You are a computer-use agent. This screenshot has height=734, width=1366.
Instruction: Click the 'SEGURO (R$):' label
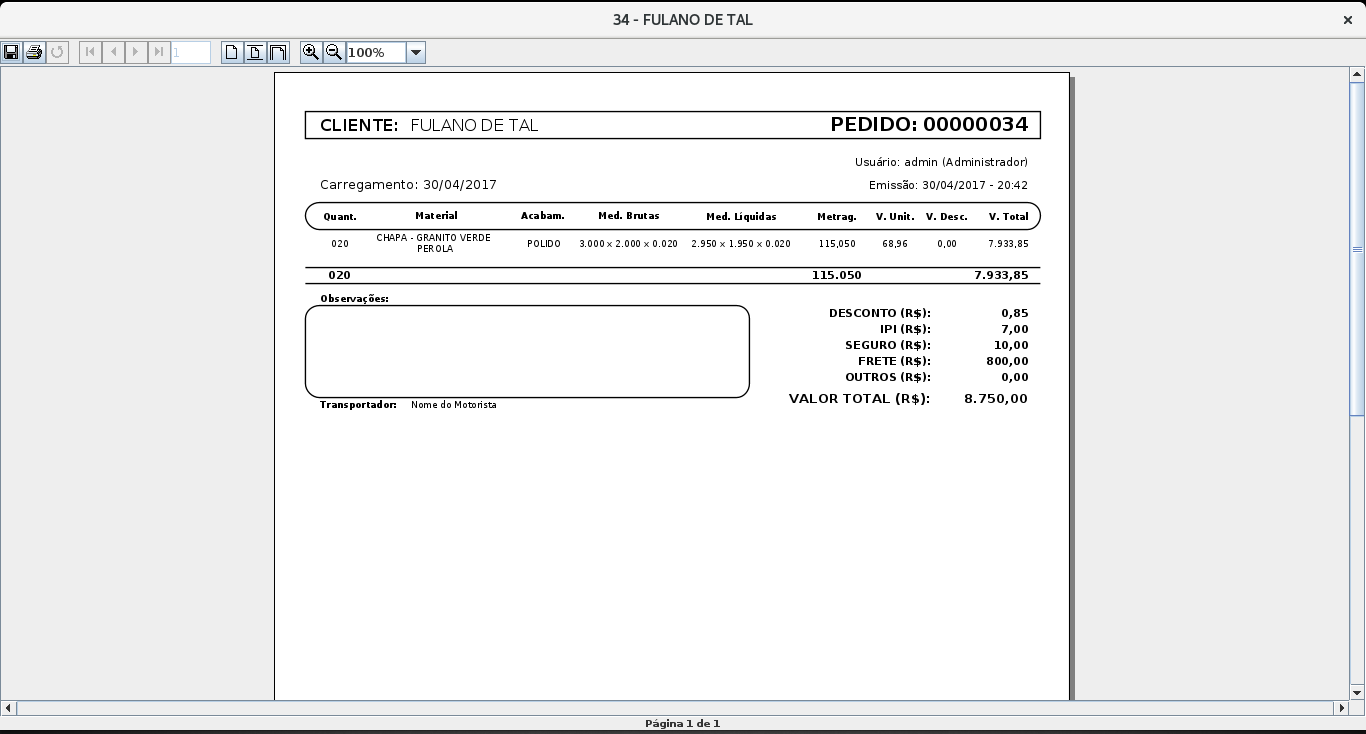point(887,345)
